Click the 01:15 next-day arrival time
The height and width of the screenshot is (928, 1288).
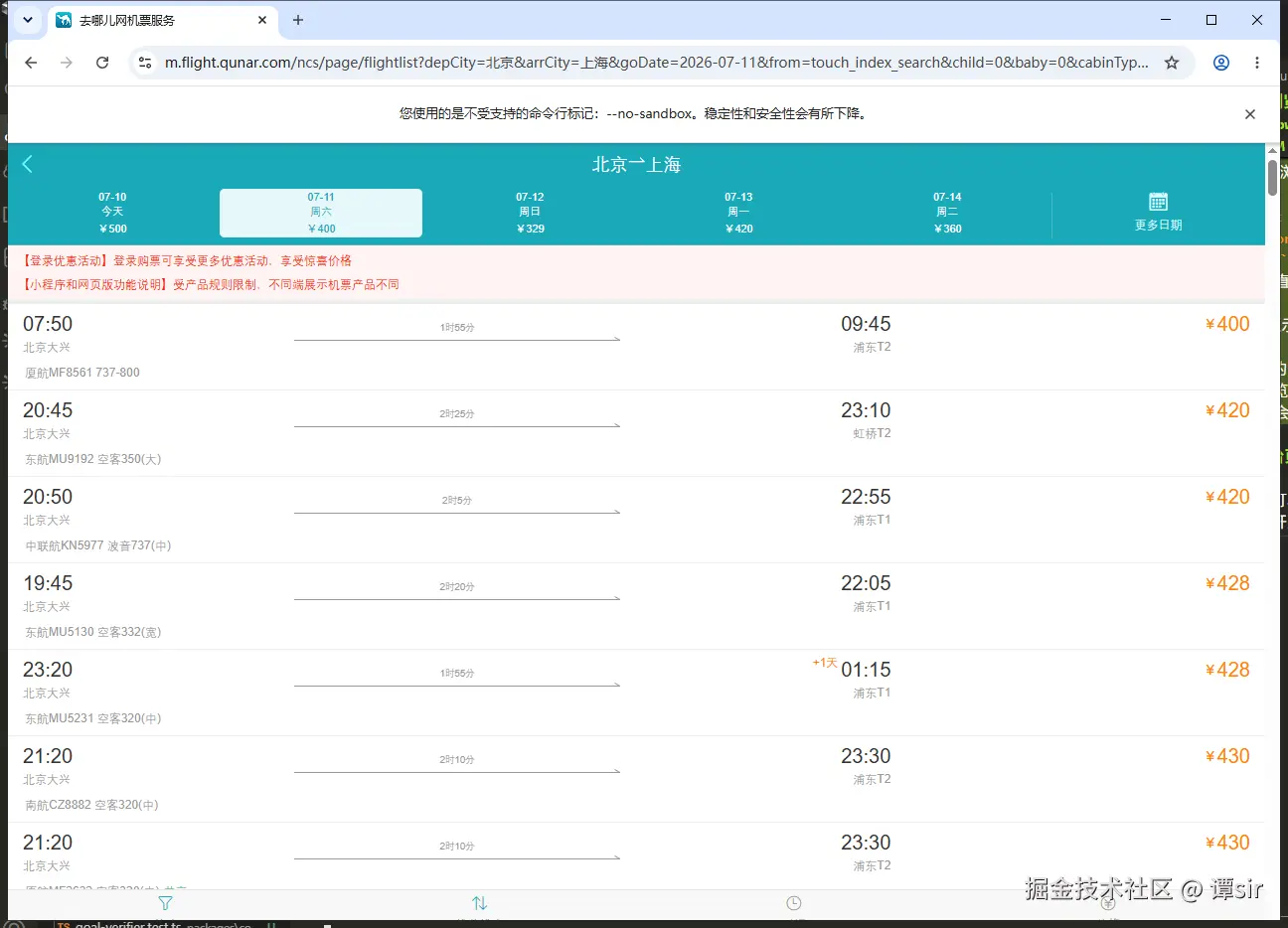pos(866,670)
